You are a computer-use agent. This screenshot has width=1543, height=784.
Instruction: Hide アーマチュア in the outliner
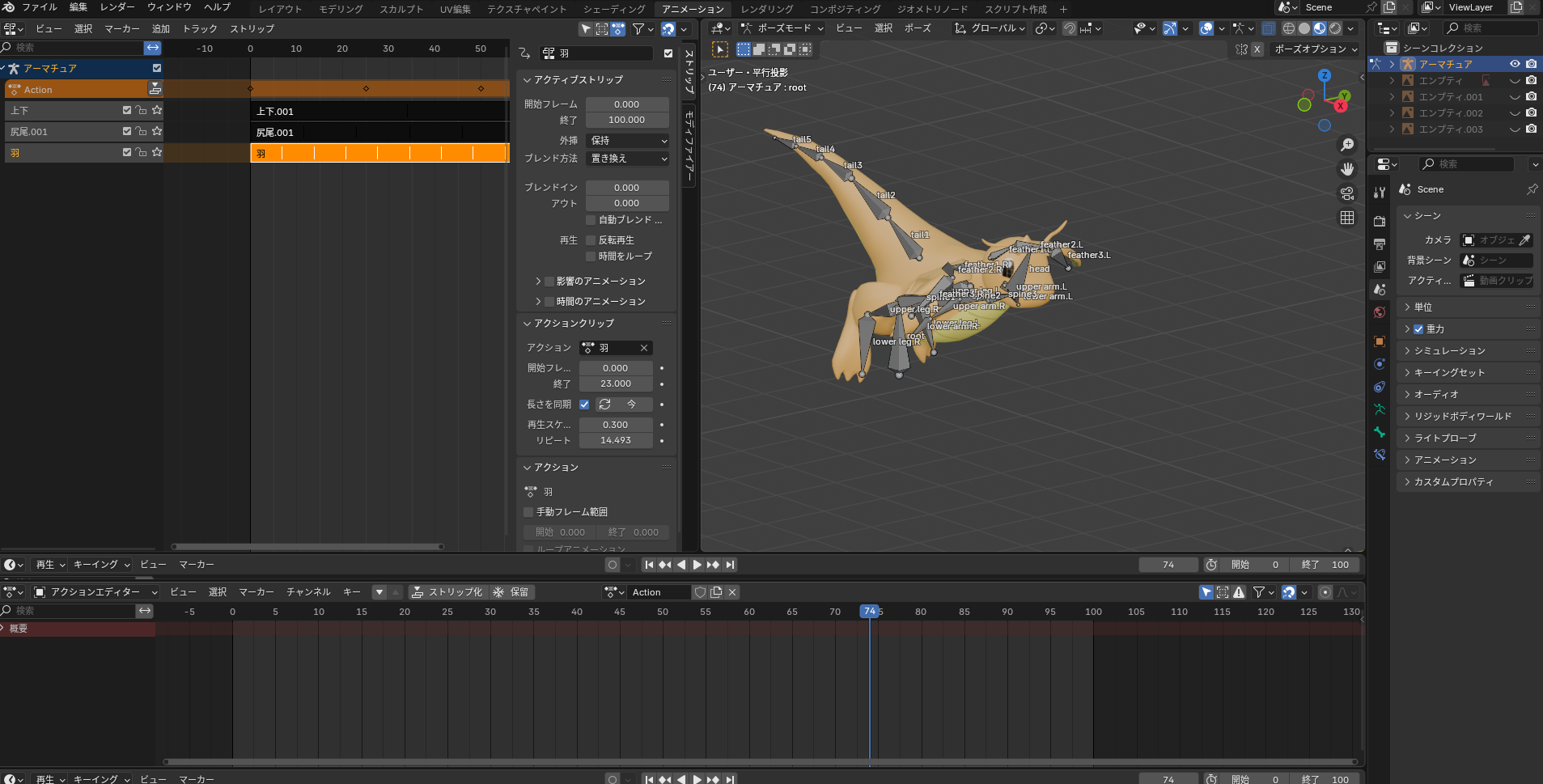pyautogui.click(x=1515, y=64)
